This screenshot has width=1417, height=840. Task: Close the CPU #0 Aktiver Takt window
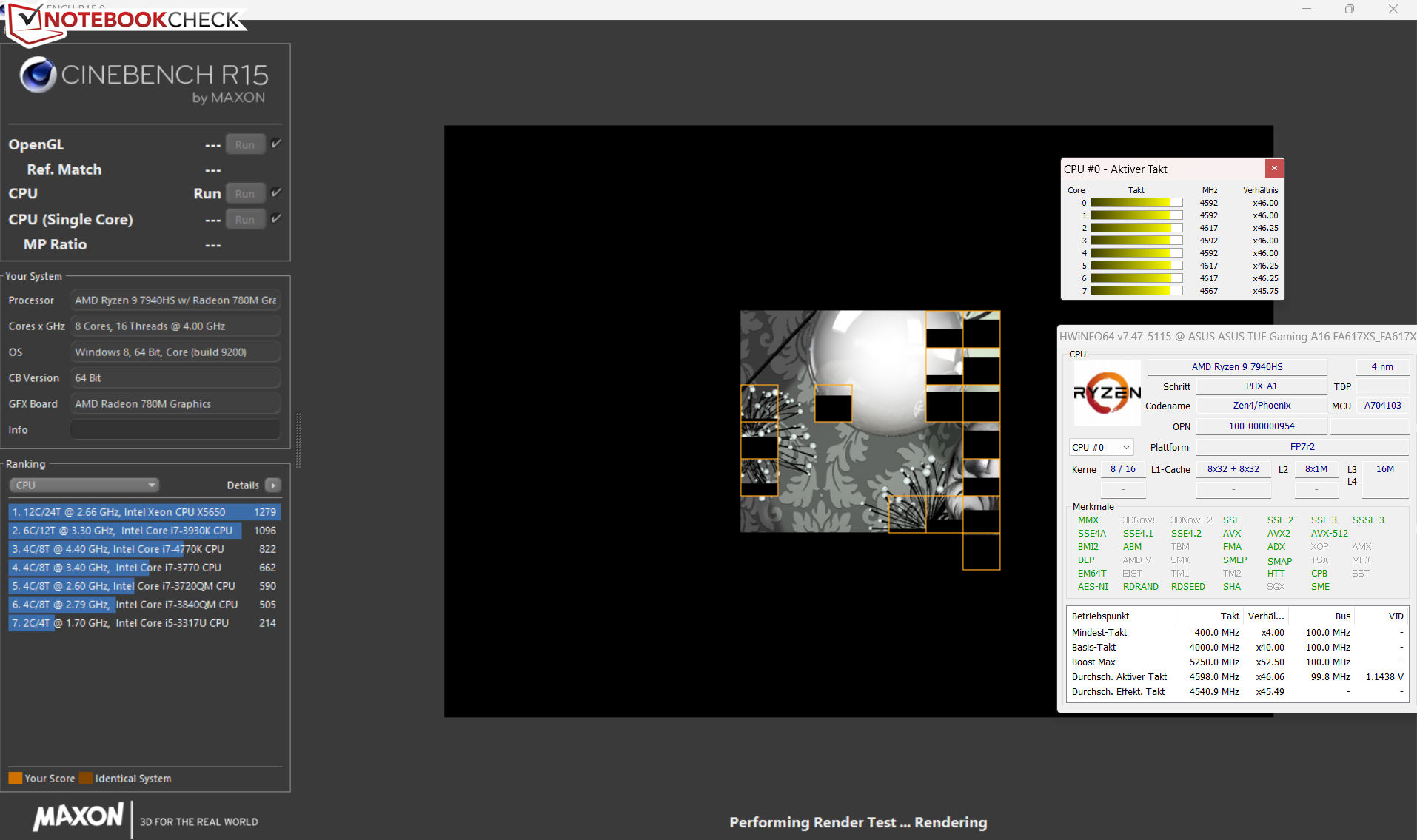tap(1274, 169)
